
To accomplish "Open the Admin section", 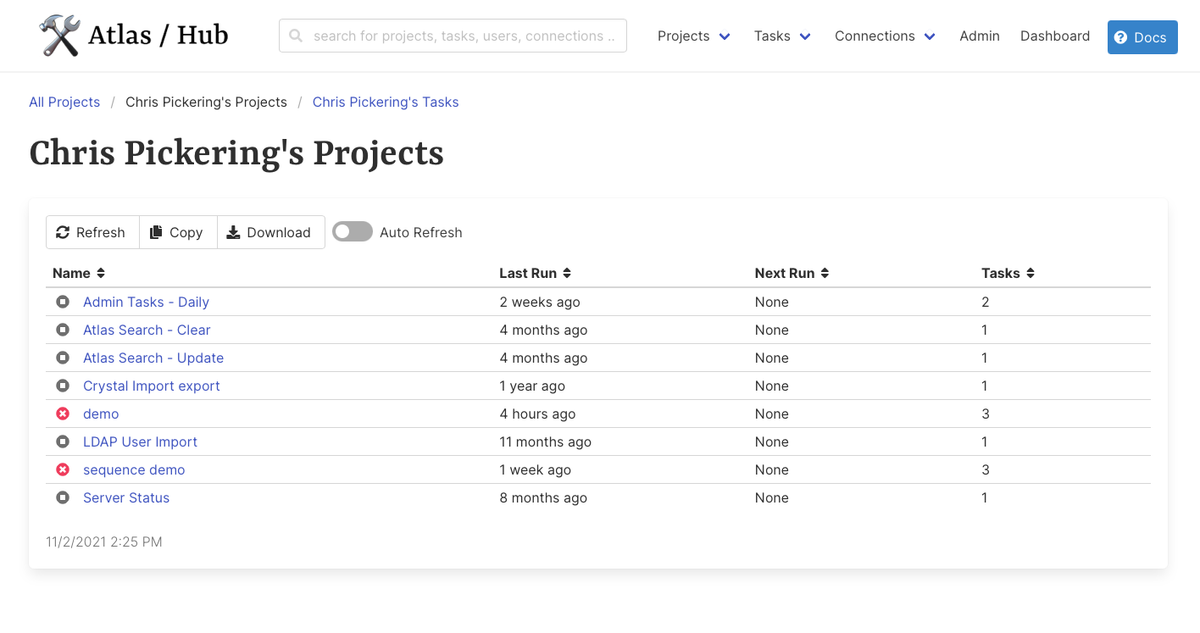I will [979, 35].
